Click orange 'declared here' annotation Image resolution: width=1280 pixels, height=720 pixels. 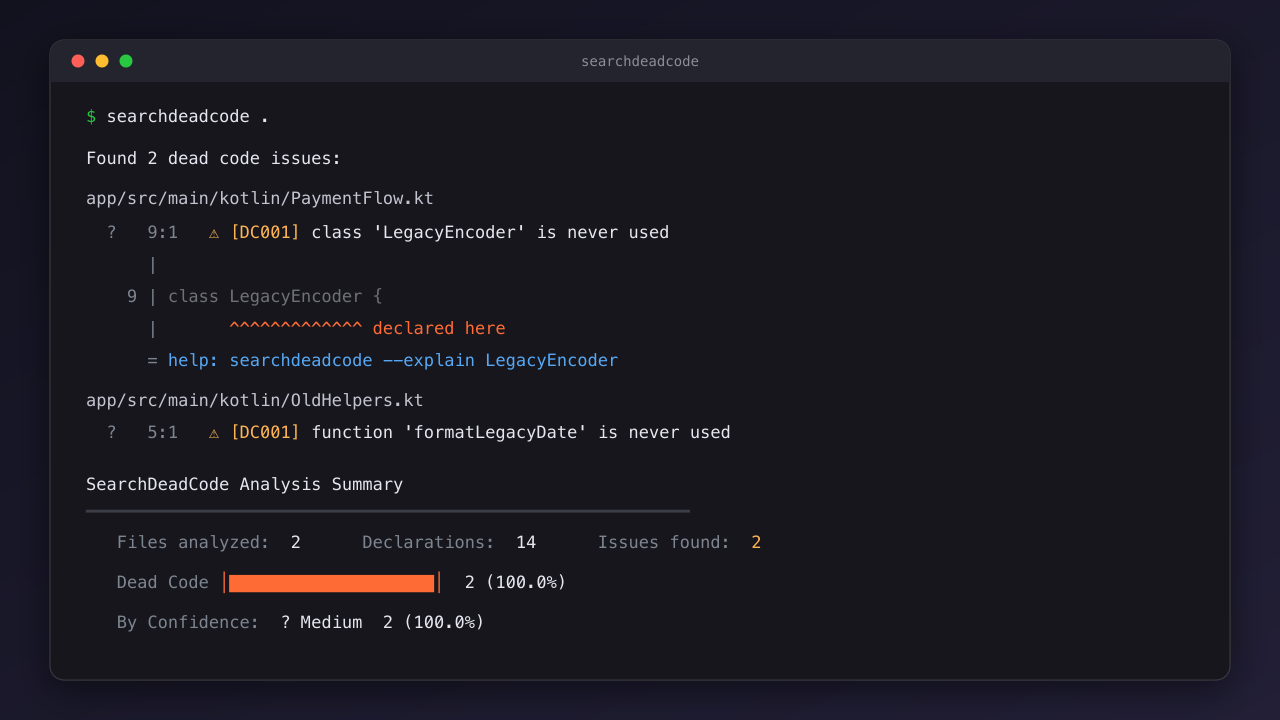[439, 328]
